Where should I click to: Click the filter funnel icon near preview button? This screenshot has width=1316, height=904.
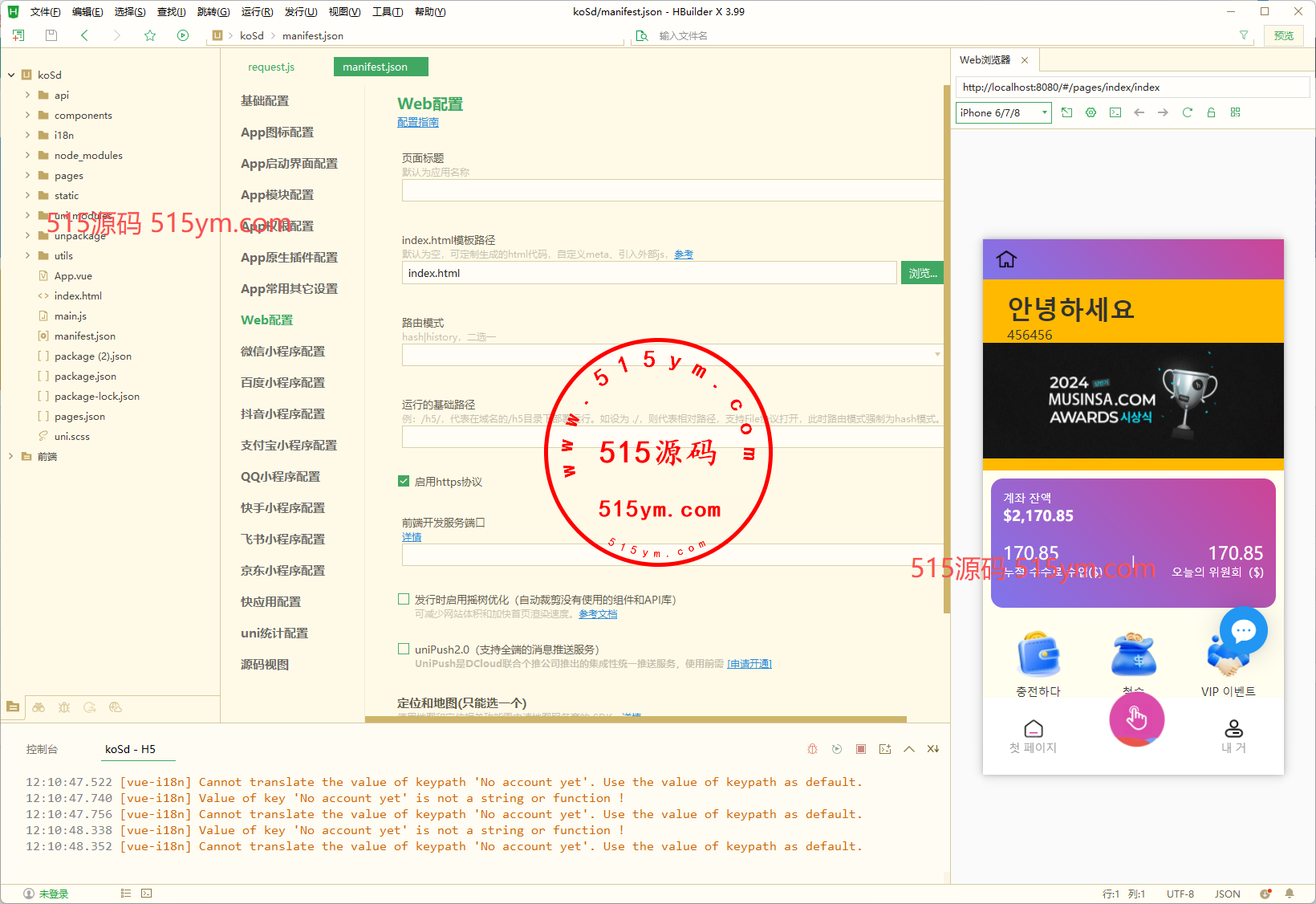tap(1244, 35)
